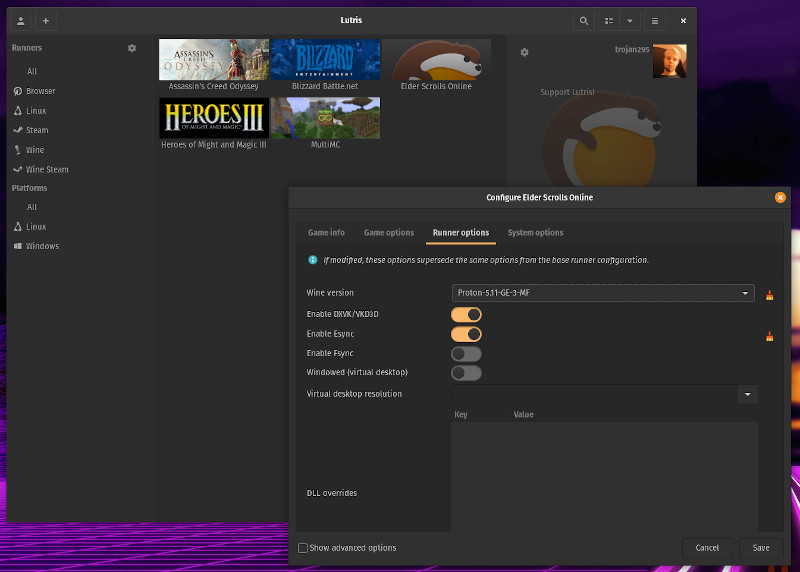
Task: Select Elder Scrolls Online game banner
Action: point(436,60)
